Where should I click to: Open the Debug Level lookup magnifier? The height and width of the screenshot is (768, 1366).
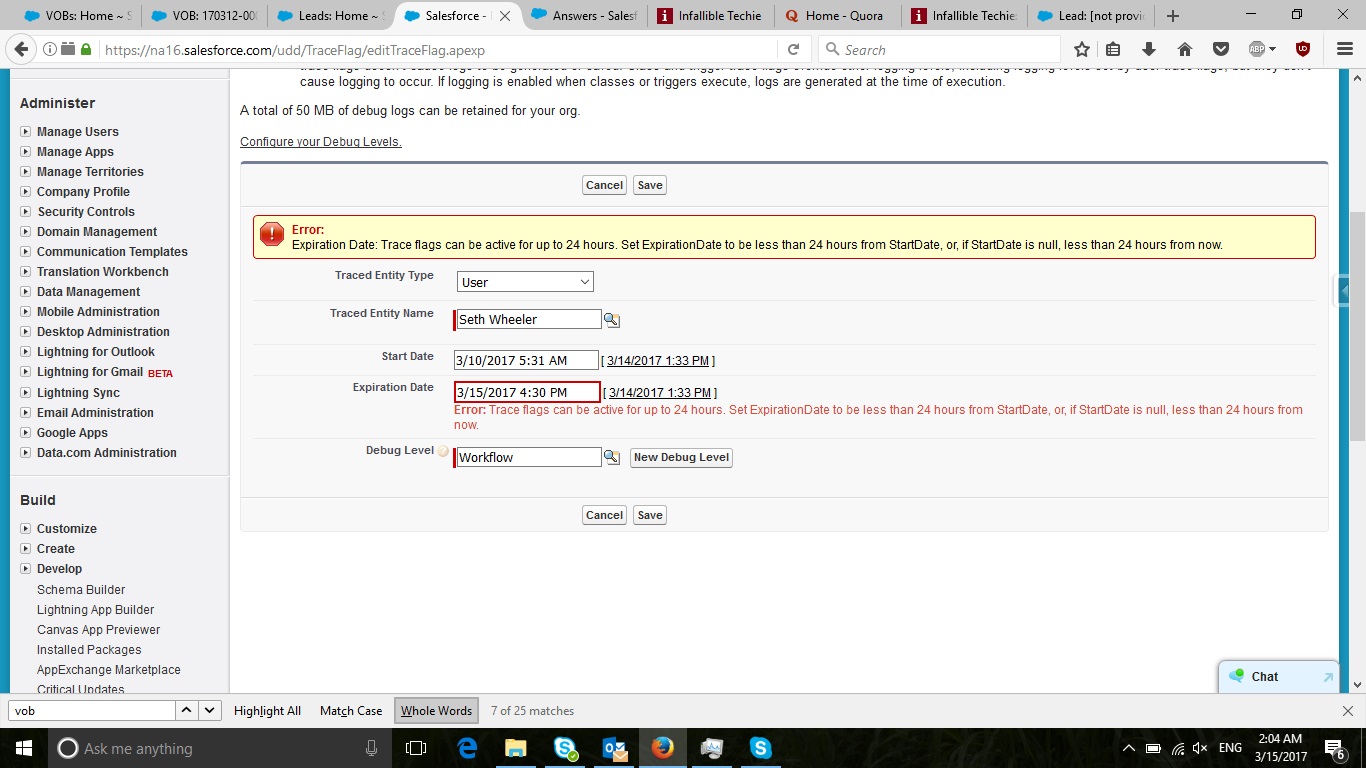[x=611, y=457]
